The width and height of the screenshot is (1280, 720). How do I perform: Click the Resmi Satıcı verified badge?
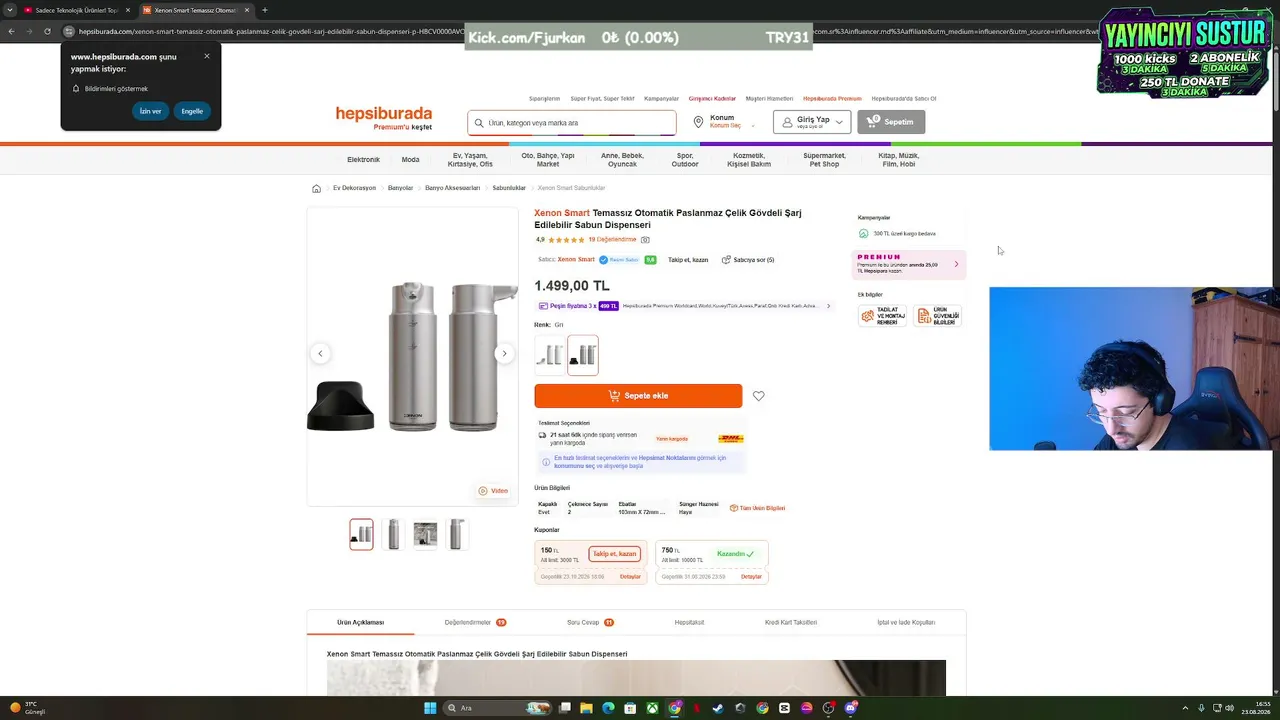[x=619, y=260]
